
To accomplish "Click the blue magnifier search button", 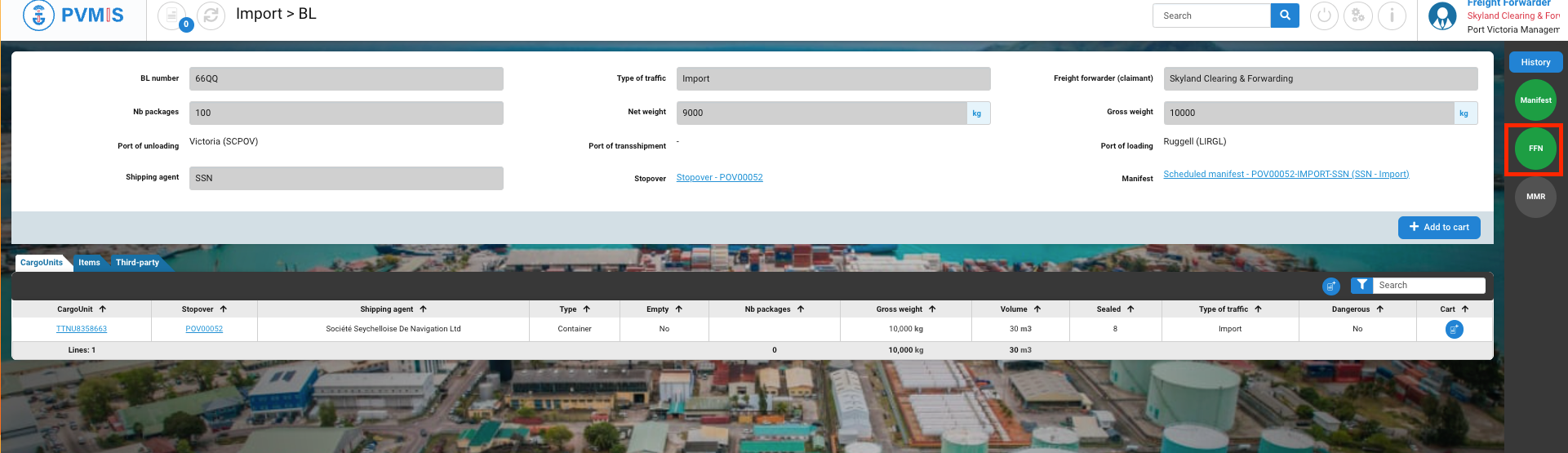I will coord(1285,16).
